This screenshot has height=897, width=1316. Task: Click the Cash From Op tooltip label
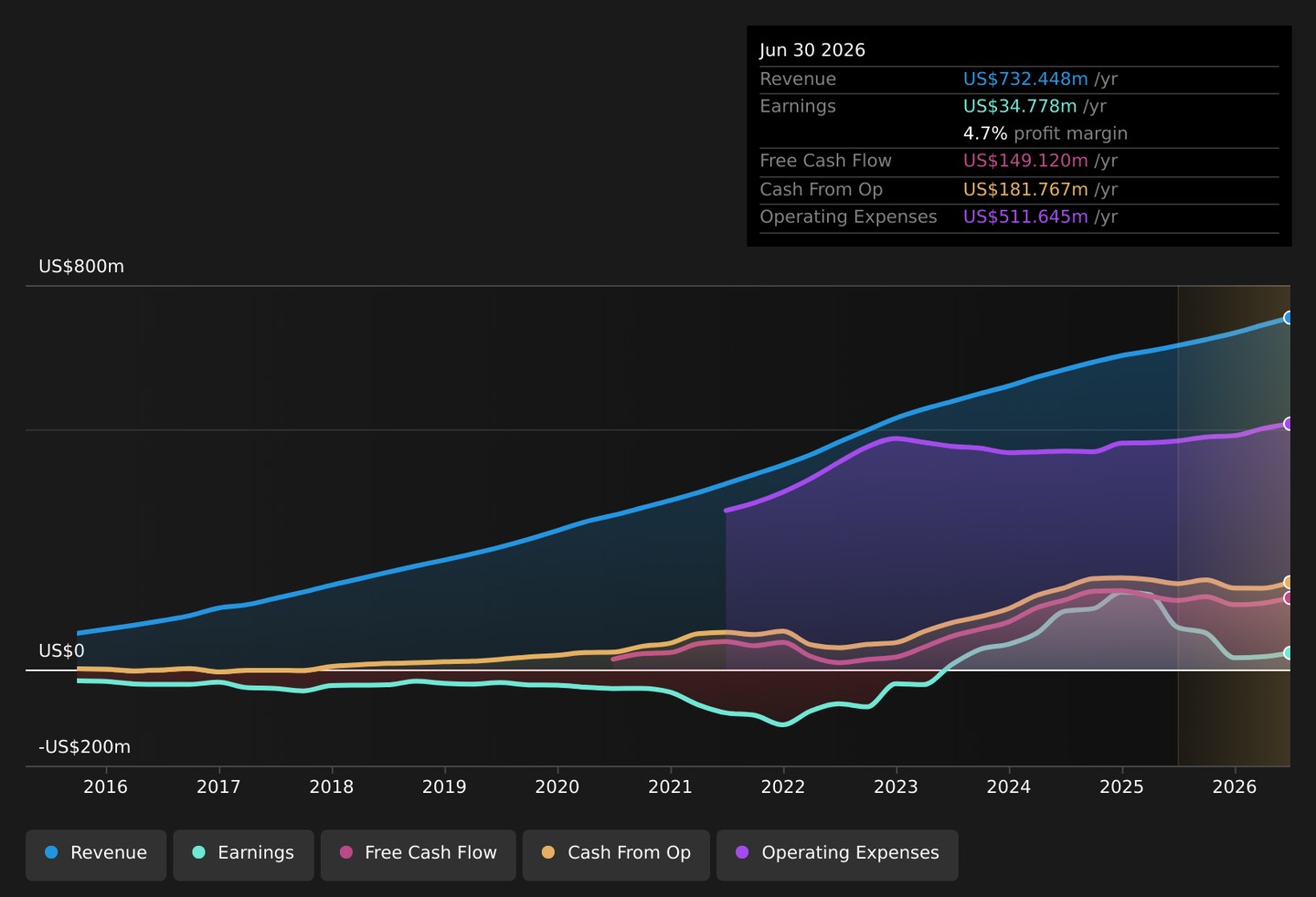point(821,190)
